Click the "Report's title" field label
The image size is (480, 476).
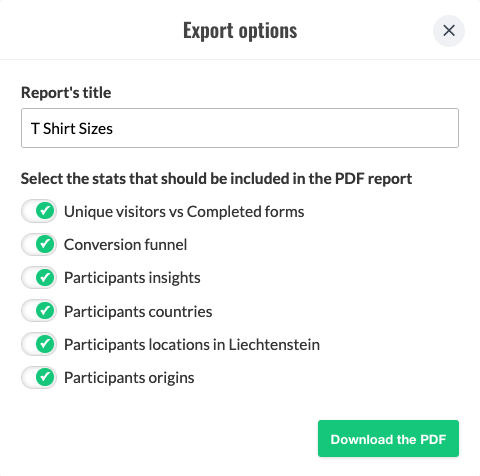(x=66, y=92)
